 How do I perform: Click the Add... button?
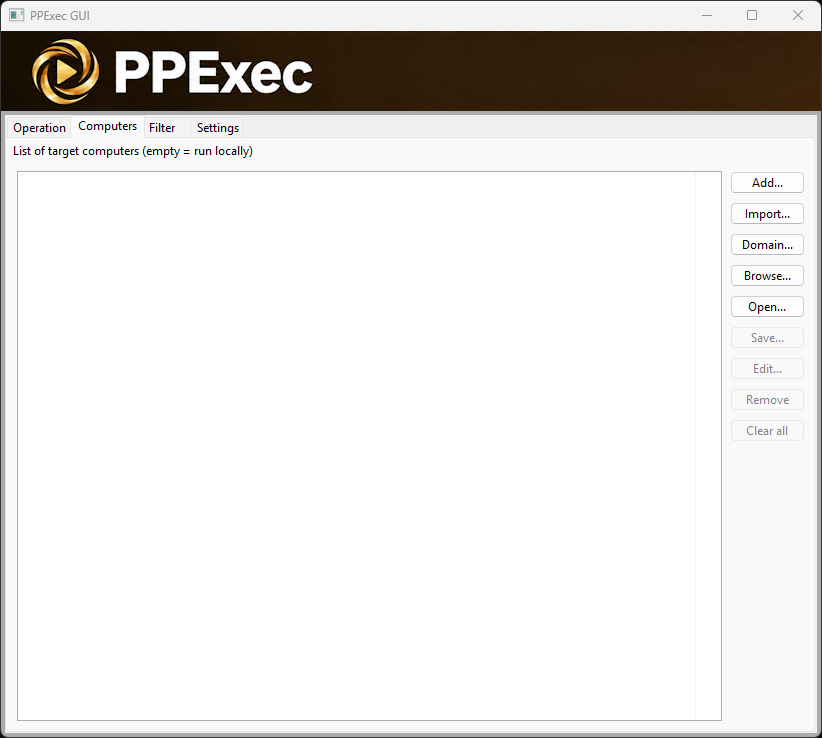pos(767,183)
